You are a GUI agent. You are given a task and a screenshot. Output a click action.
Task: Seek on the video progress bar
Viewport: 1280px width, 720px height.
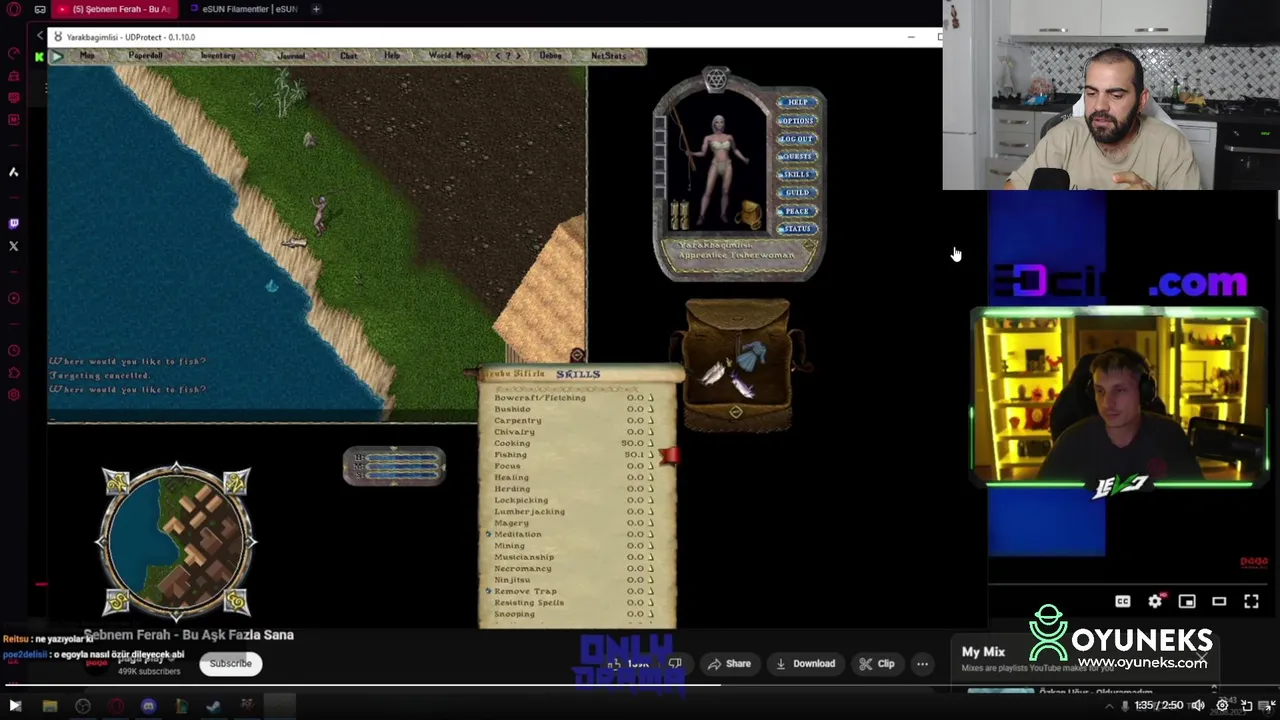tap(640, 686)
